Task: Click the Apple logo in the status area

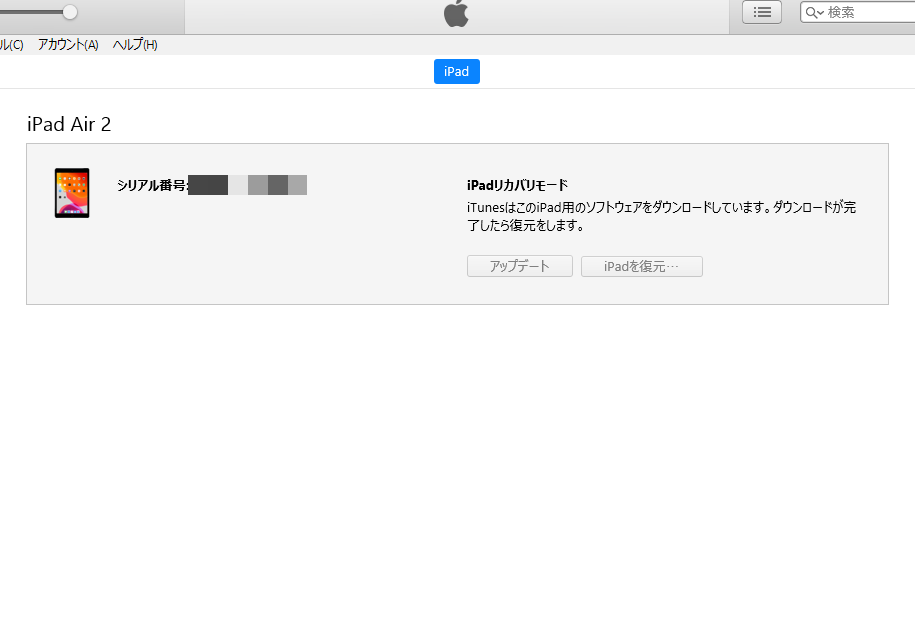Action: click(x=456, y=14)
